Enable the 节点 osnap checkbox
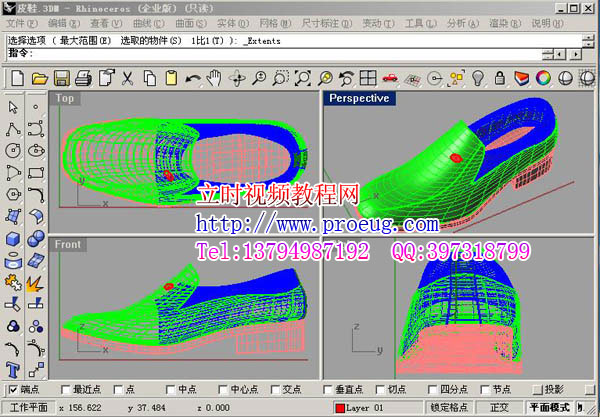This screenshot has width=600, height=417. 485,390
